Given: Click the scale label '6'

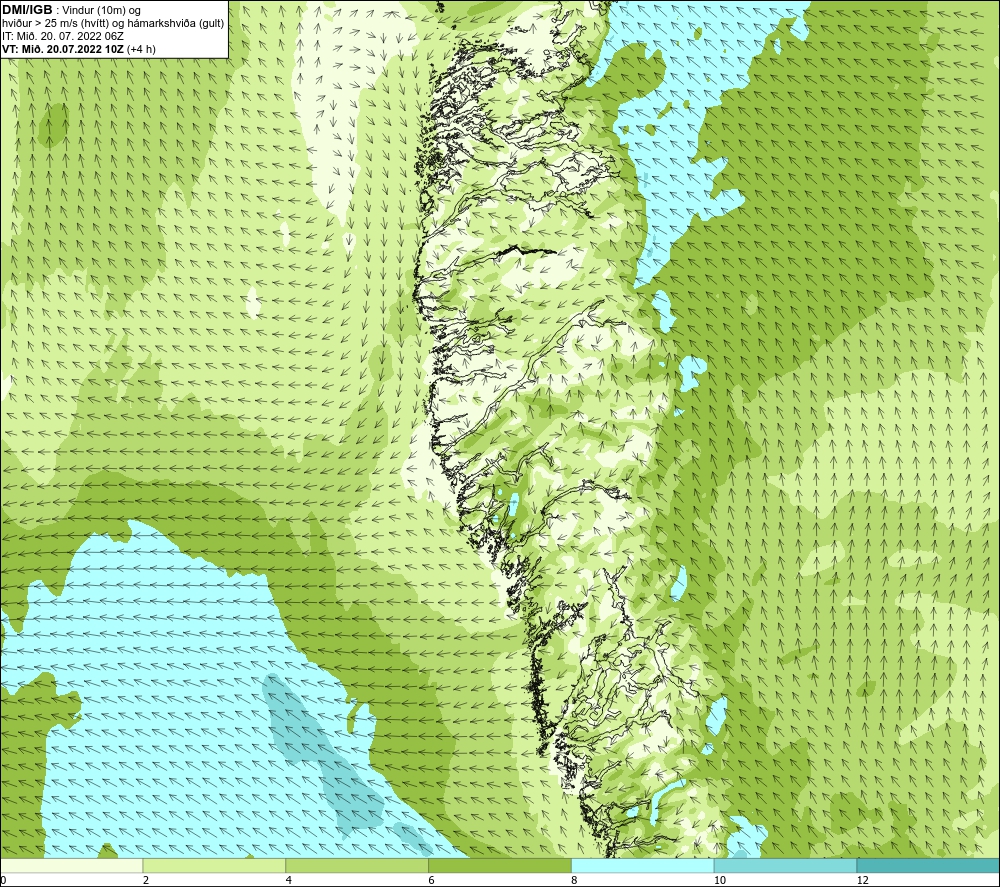Looking at the screenshot, I should click(432, 881).
